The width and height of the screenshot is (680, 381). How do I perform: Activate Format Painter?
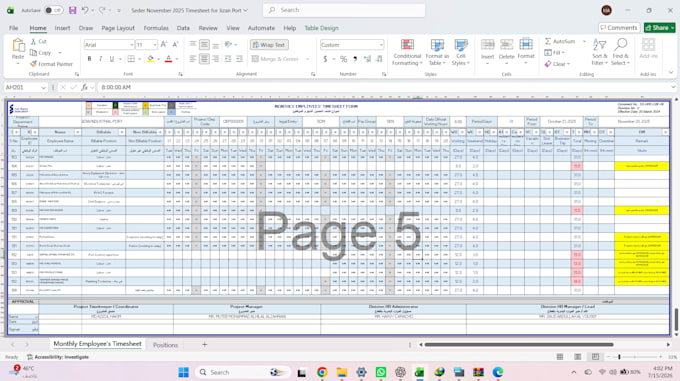tap(51, 64)
